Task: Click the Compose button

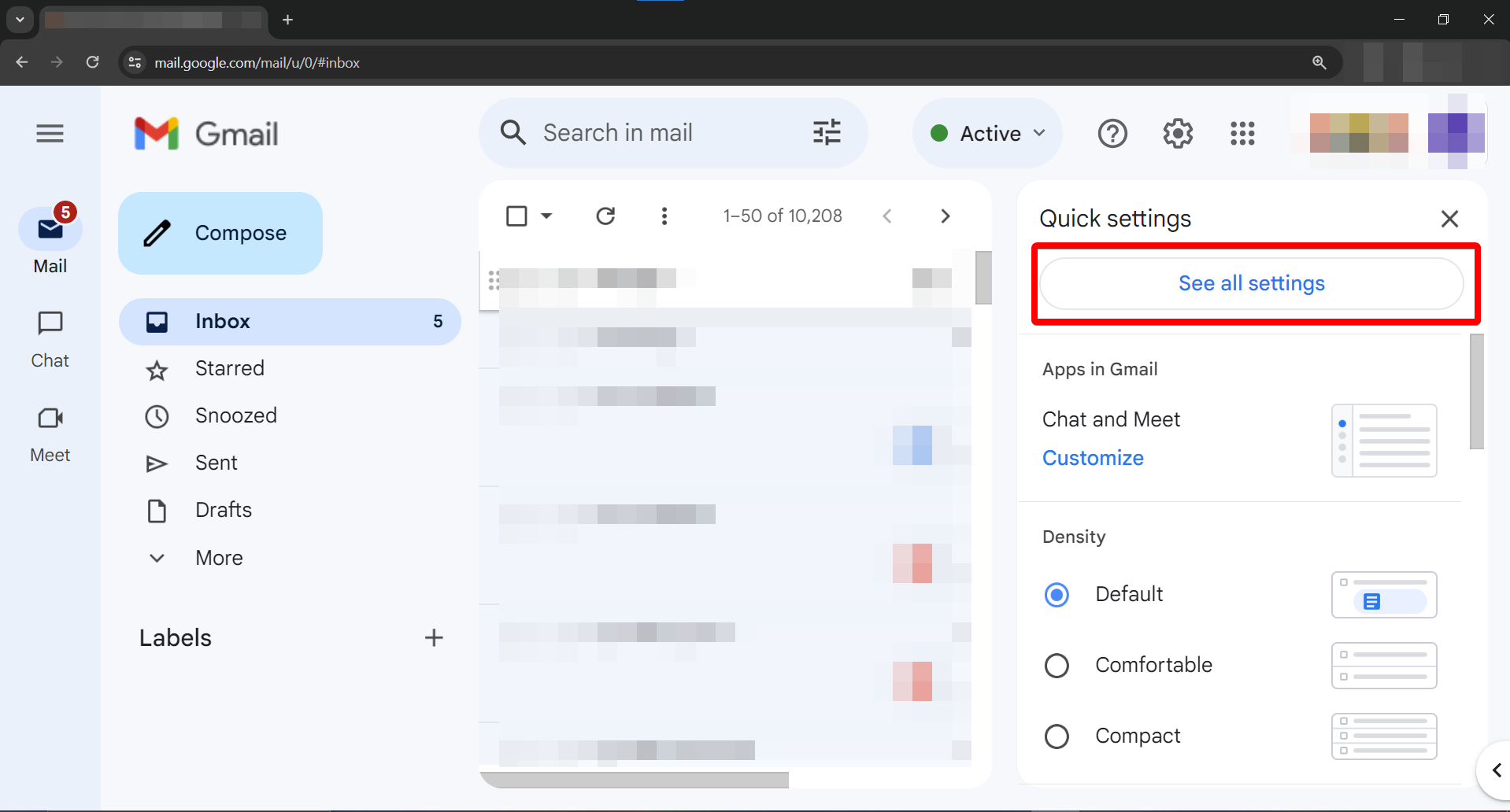Action: (220, 233)
